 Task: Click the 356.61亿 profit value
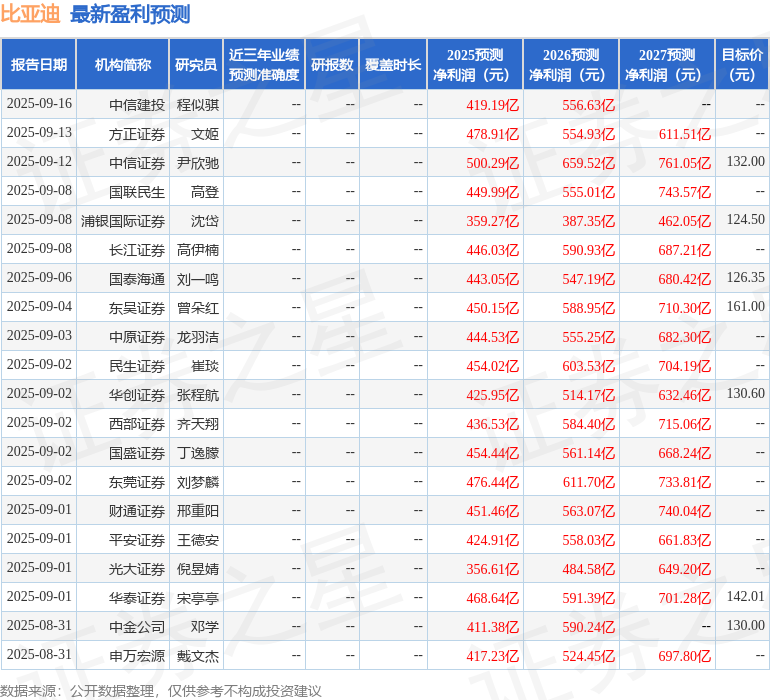pyautogui.click(x=493, y=568)
